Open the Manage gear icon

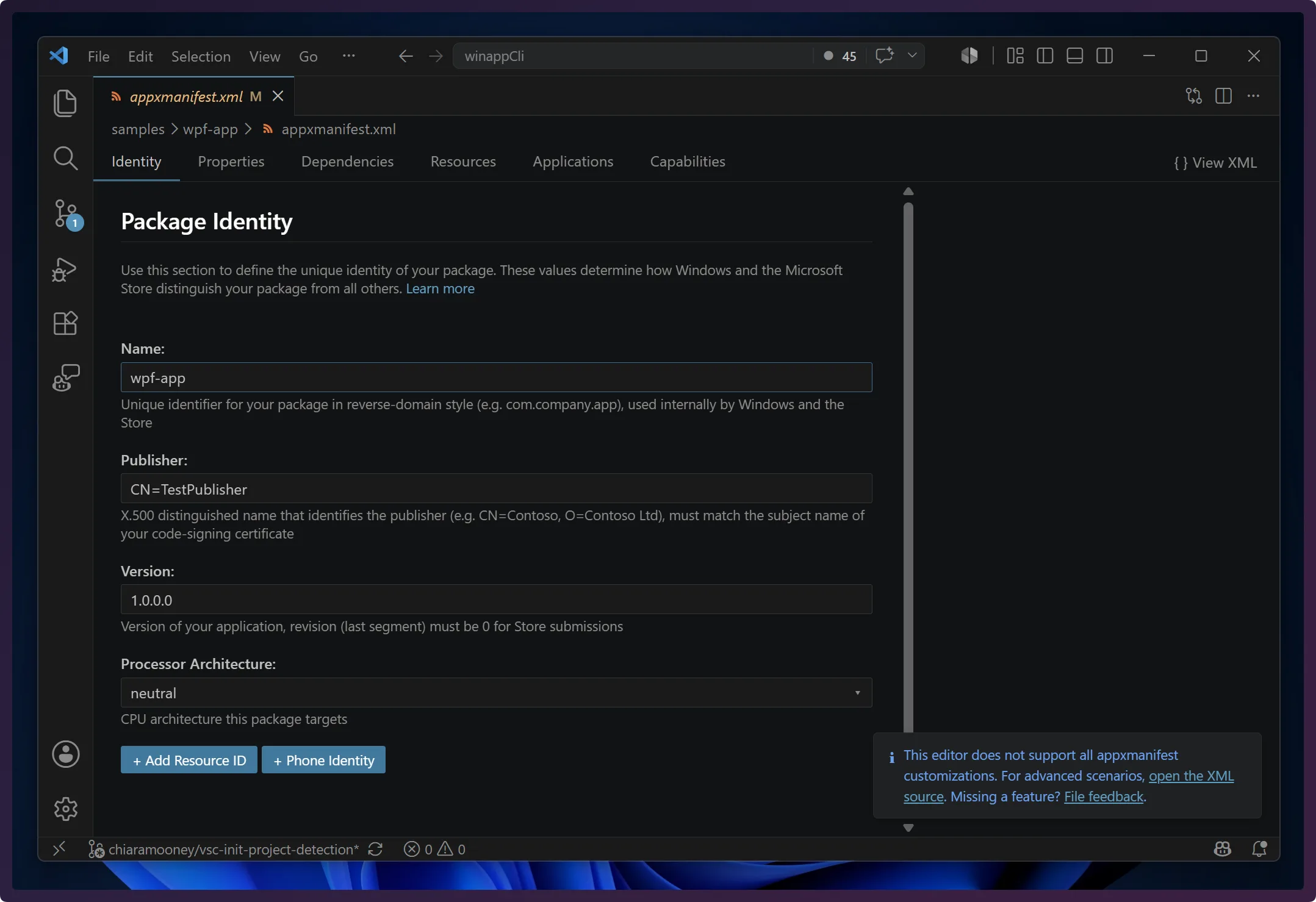65,809
